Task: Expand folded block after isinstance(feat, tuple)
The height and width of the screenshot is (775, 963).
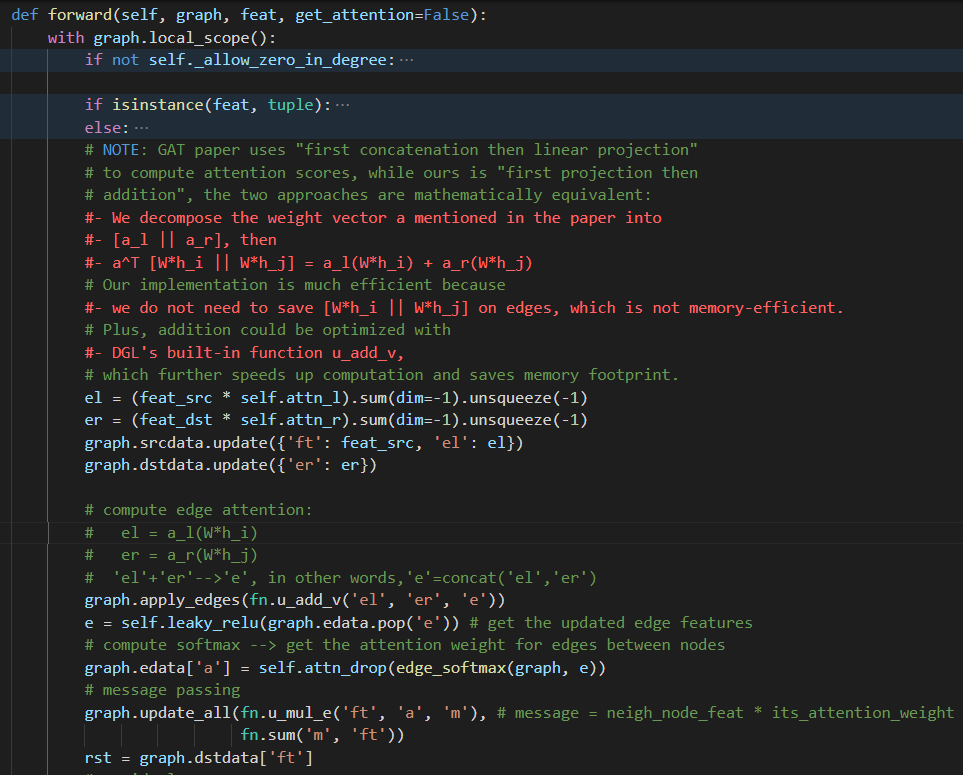Action: click(343, 105)
